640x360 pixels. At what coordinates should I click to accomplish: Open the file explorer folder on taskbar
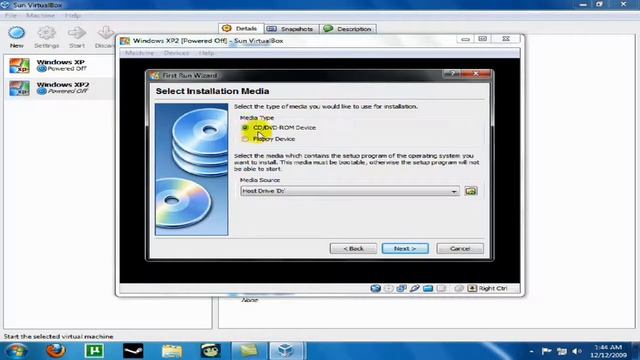tap(172, 351)
